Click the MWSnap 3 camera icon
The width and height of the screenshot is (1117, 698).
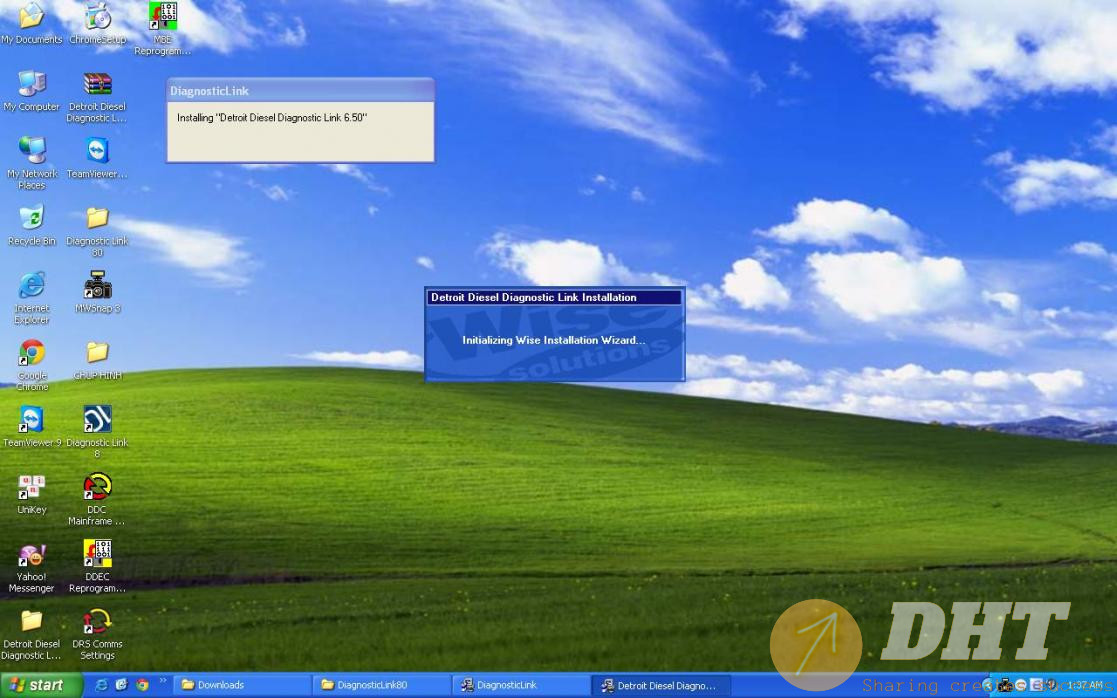click(97, 286)
